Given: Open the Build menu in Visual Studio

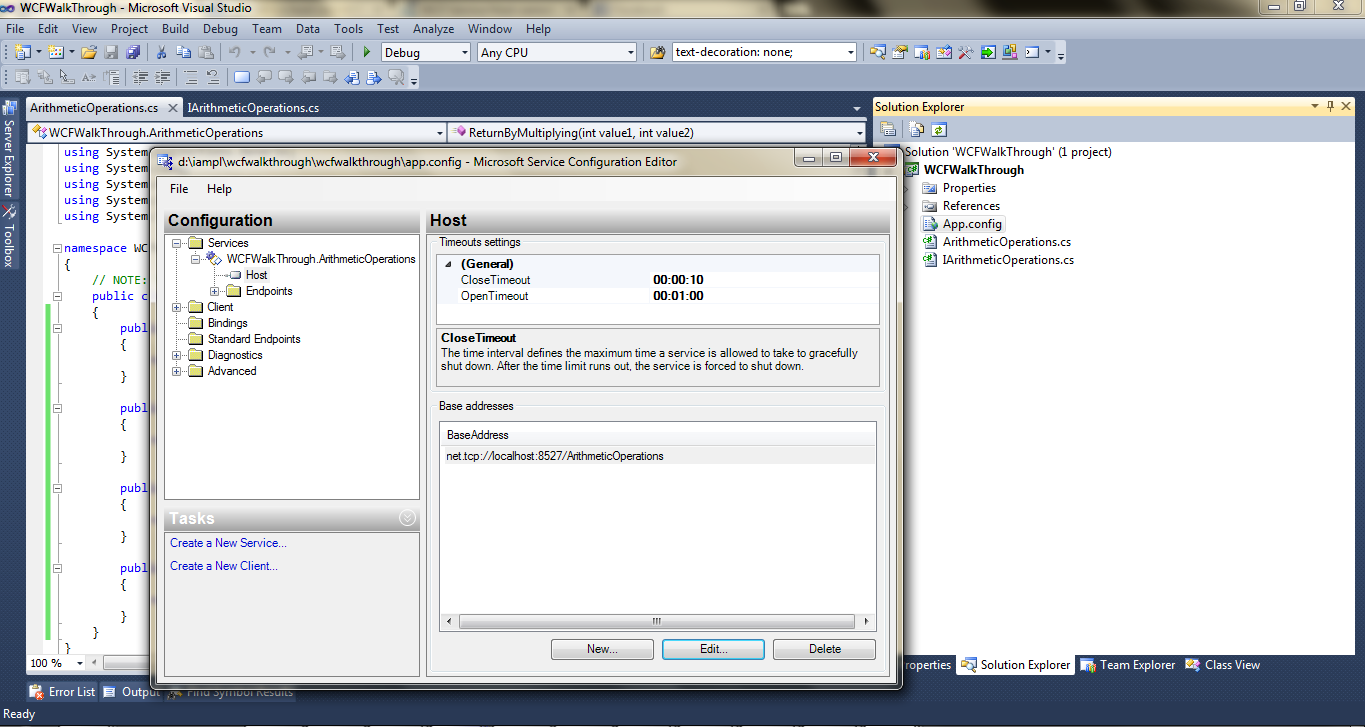Looking at the screenshot, I should [175, 29].
